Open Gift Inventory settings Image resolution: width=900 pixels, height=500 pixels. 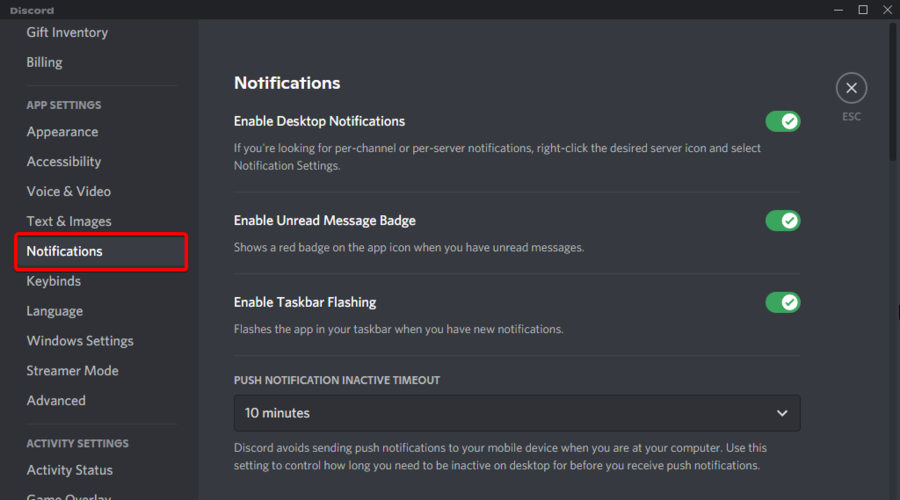[67, 33]
